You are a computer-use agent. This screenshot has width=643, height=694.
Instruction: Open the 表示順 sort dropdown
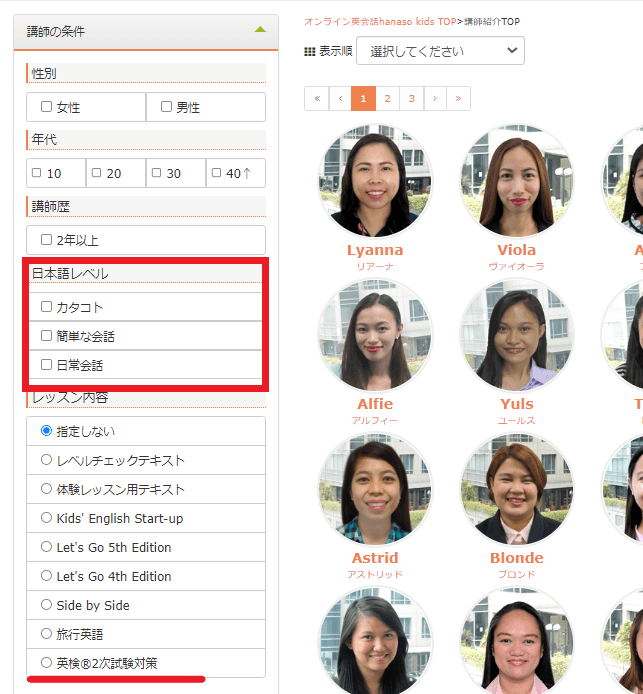click(x=440, y=51)
